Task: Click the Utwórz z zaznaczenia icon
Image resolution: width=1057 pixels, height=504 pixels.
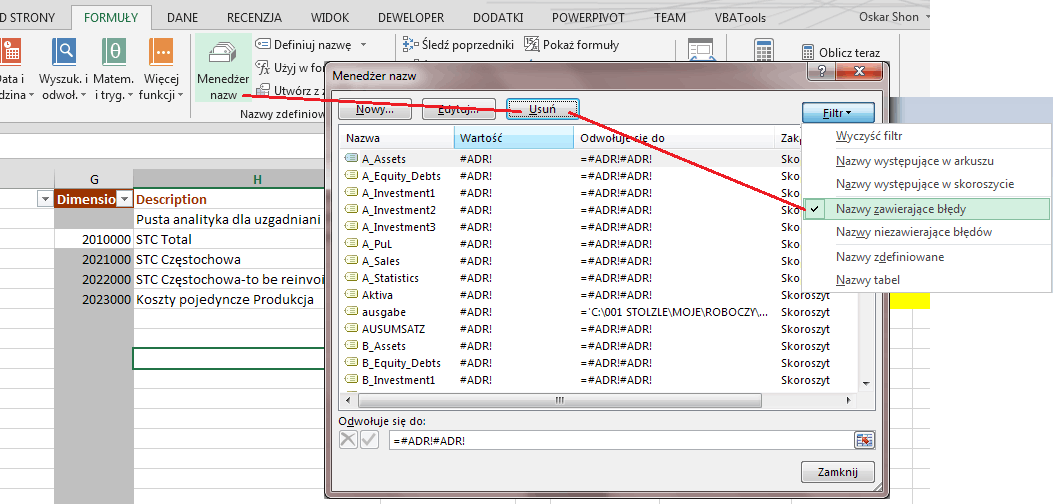Action: pyautogui.click(x=262, y=90)
